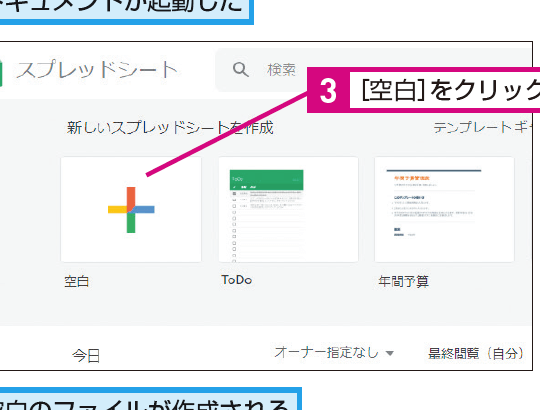Screen dimensions: 540x410
Task: Click the スプレッドシート app title
Action: [x=97, y=70]
